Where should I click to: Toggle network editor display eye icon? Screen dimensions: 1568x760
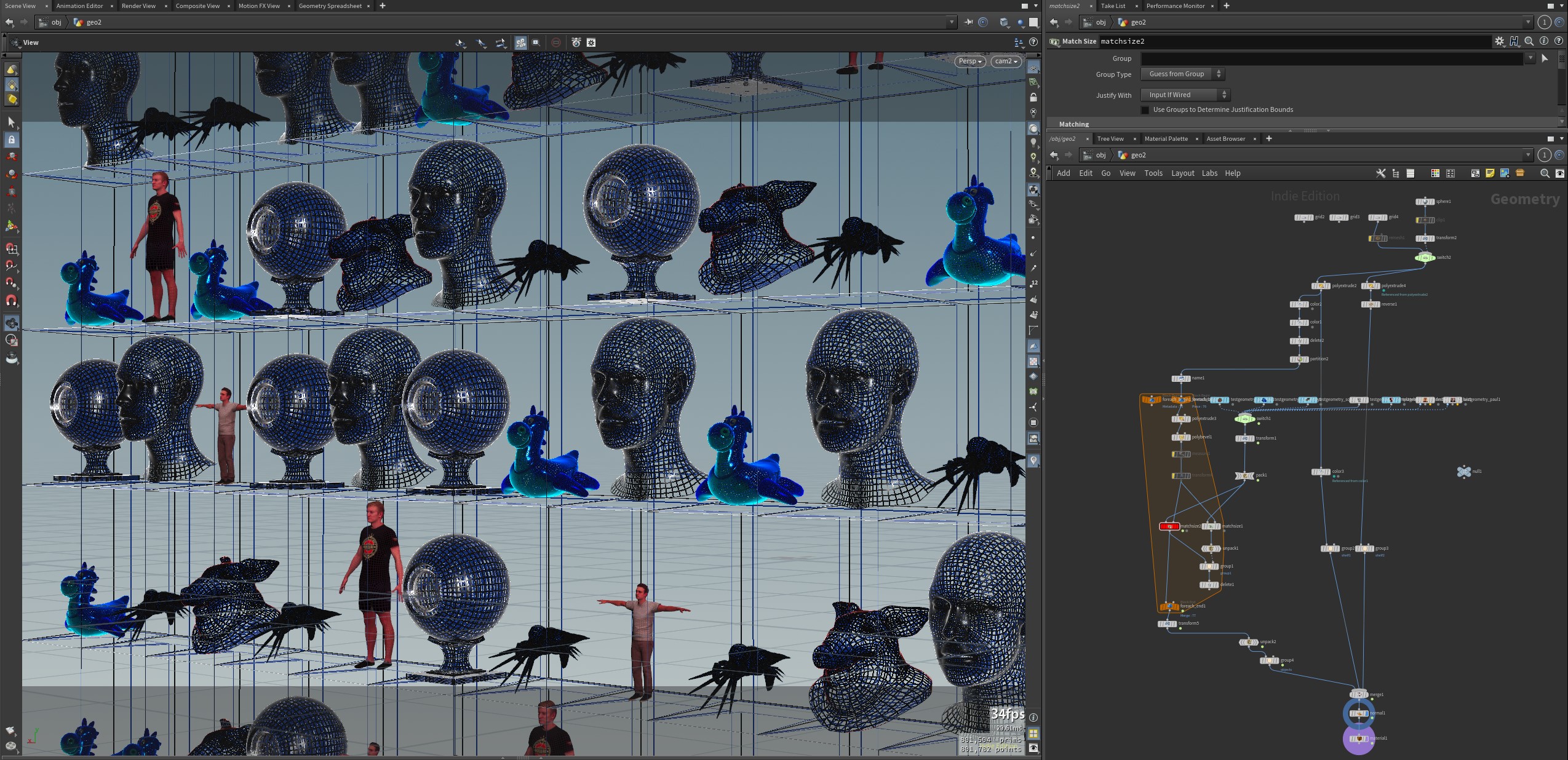coord(1560,173)
